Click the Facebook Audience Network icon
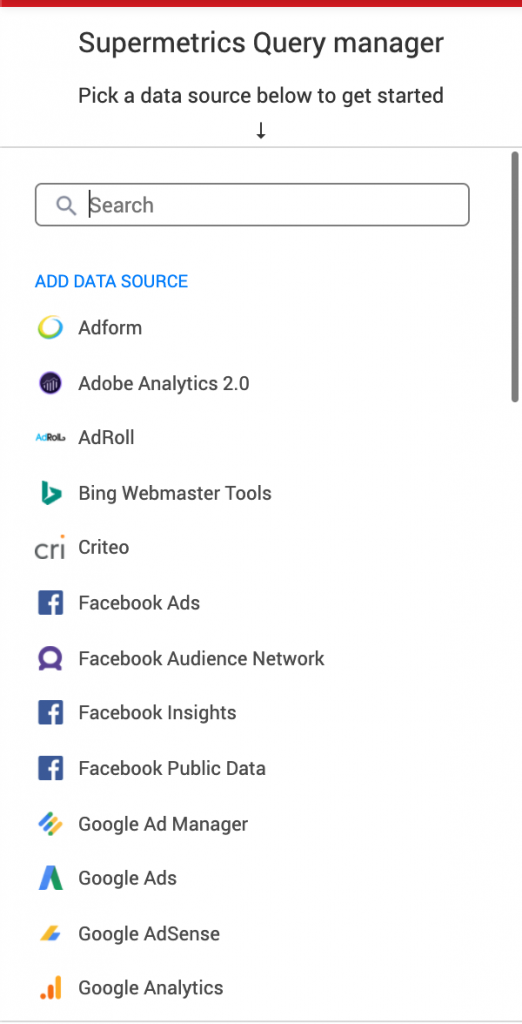 (x=50, y=658)
